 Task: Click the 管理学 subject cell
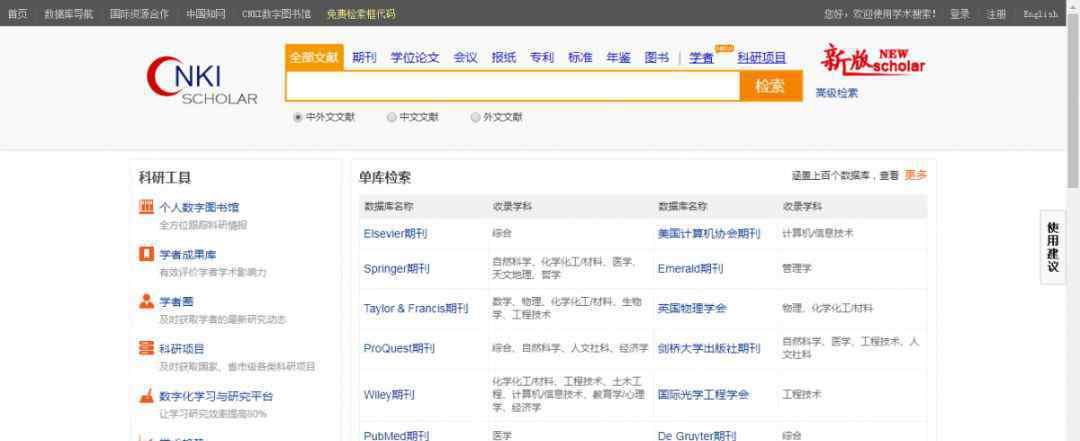(x=797, y=268)
